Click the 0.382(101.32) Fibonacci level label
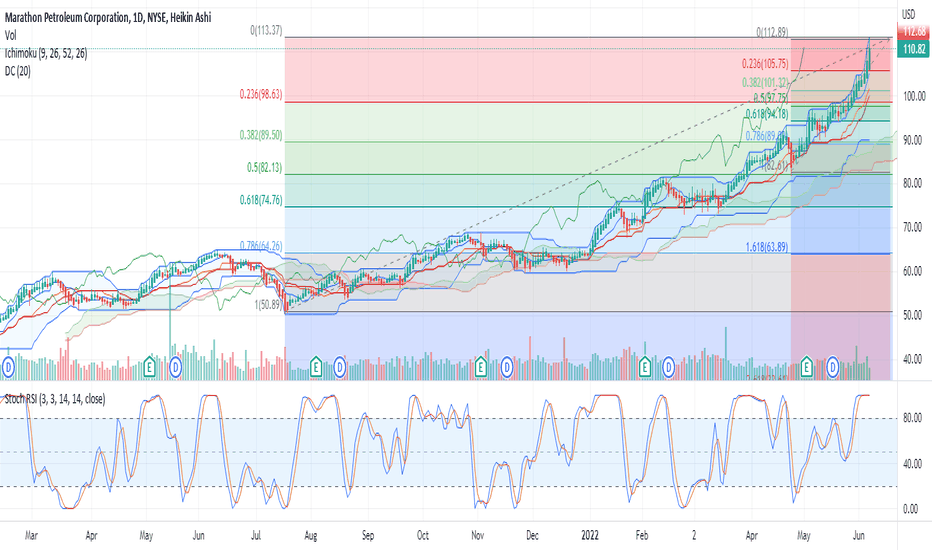The width and height of the screenshot is (932, 550). (765, 83)
